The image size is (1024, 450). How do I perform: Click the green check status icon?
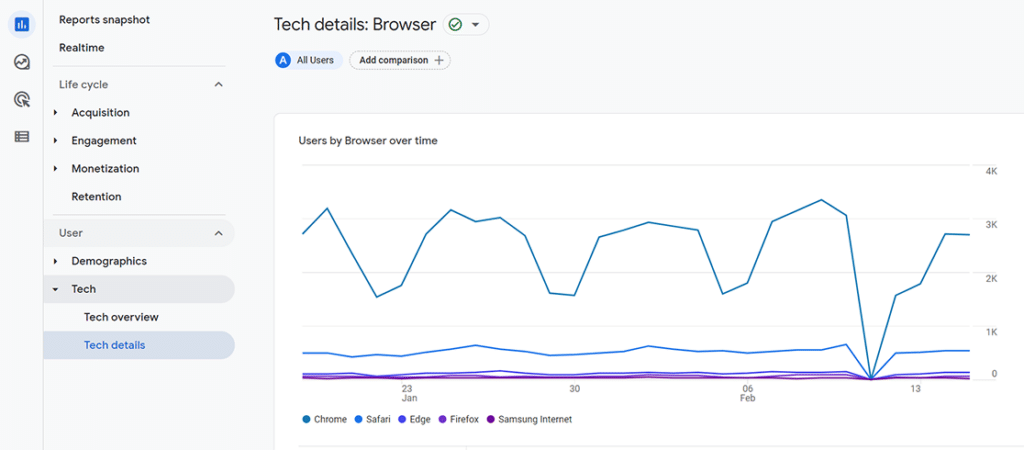click(x=456, y=24)
